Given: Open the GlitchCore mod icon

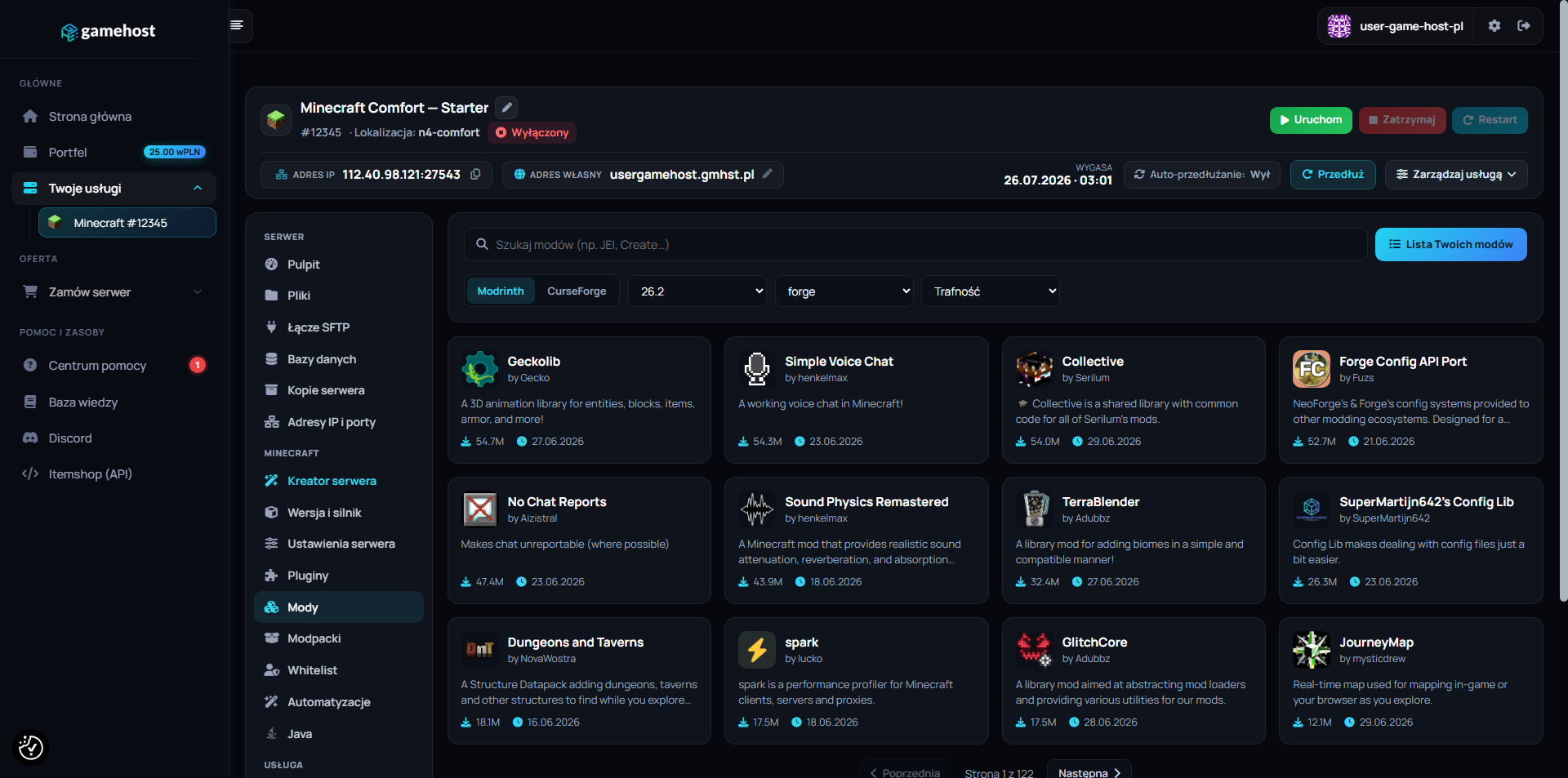Looking at the screenshot, I should (x=1034, y=650).
